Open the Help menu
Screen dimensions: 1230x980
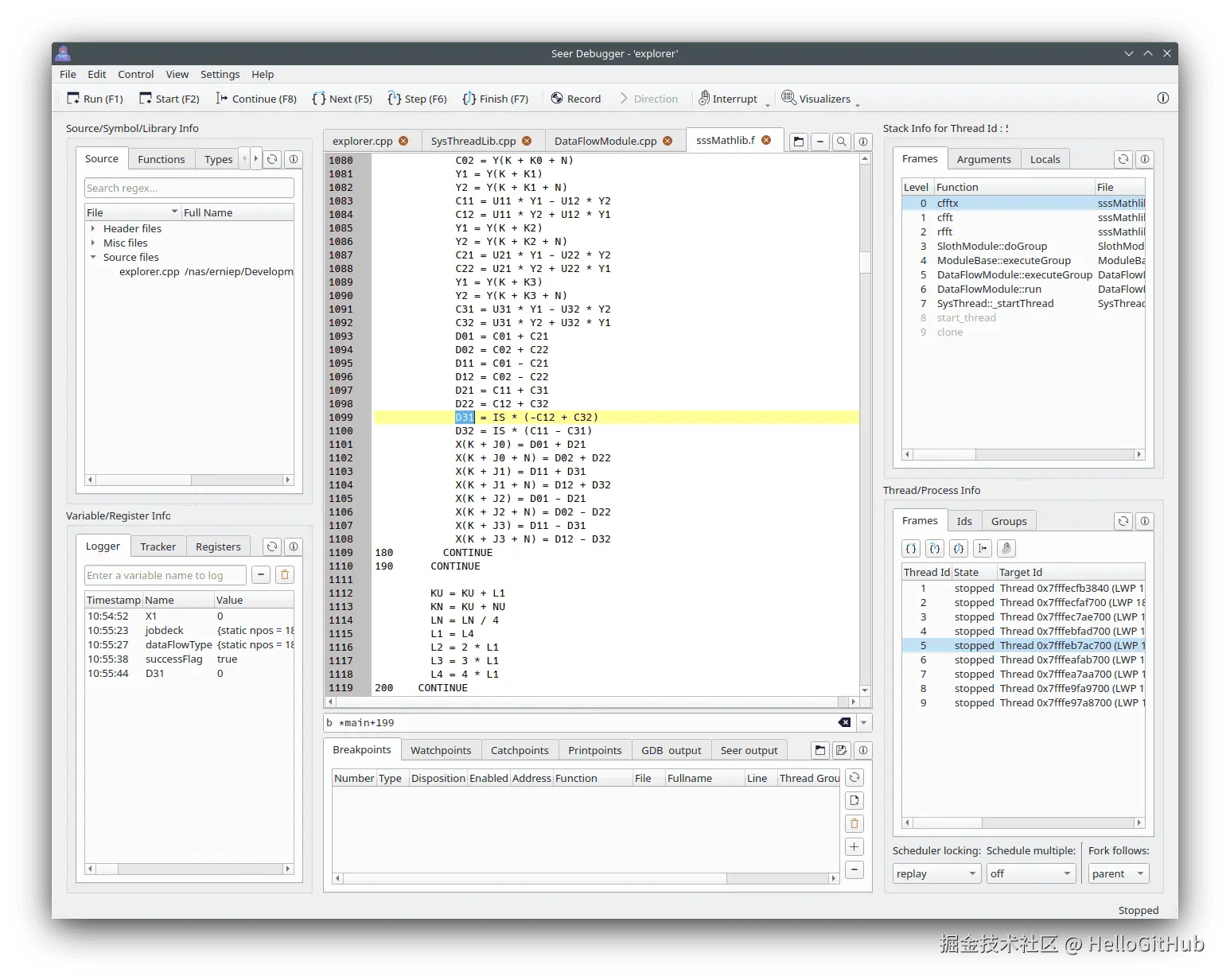[x=263, y=74]
